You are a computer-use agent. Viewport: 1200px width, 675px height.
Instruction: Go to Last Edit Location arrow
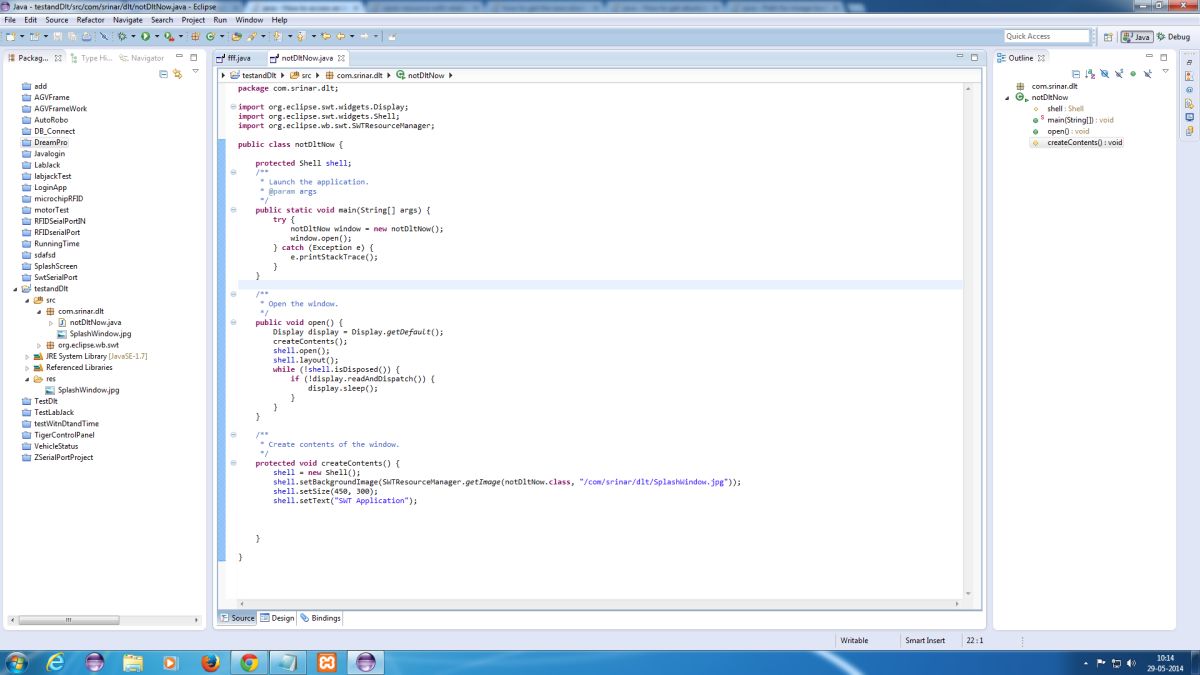coord(324,36)
